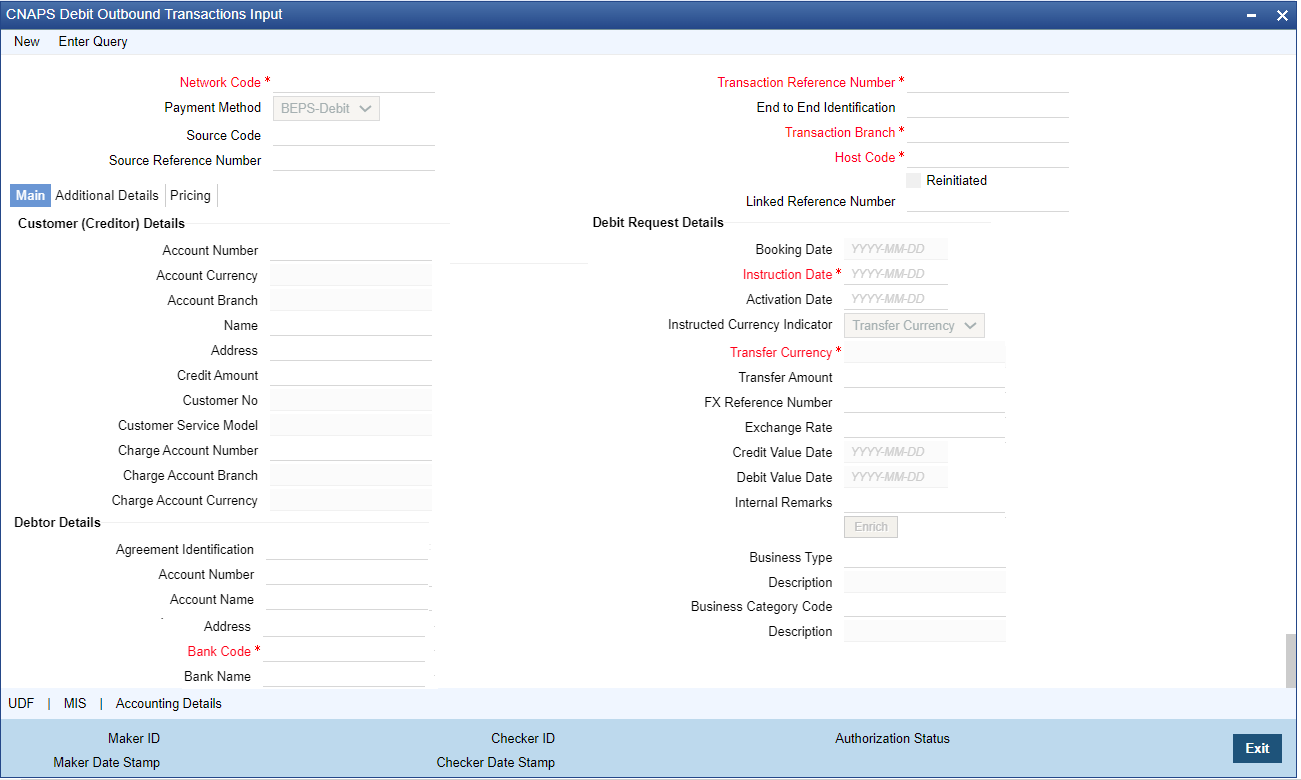
Task: Focus the FX Reference Number field
Action: point(925,402)
